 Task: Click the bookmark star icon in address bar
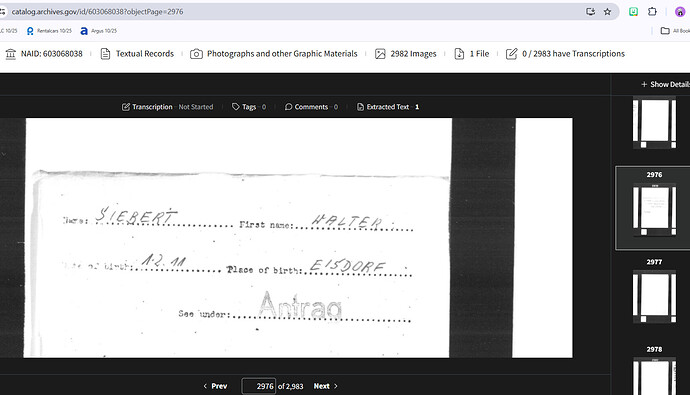click(x=607, y=12)
